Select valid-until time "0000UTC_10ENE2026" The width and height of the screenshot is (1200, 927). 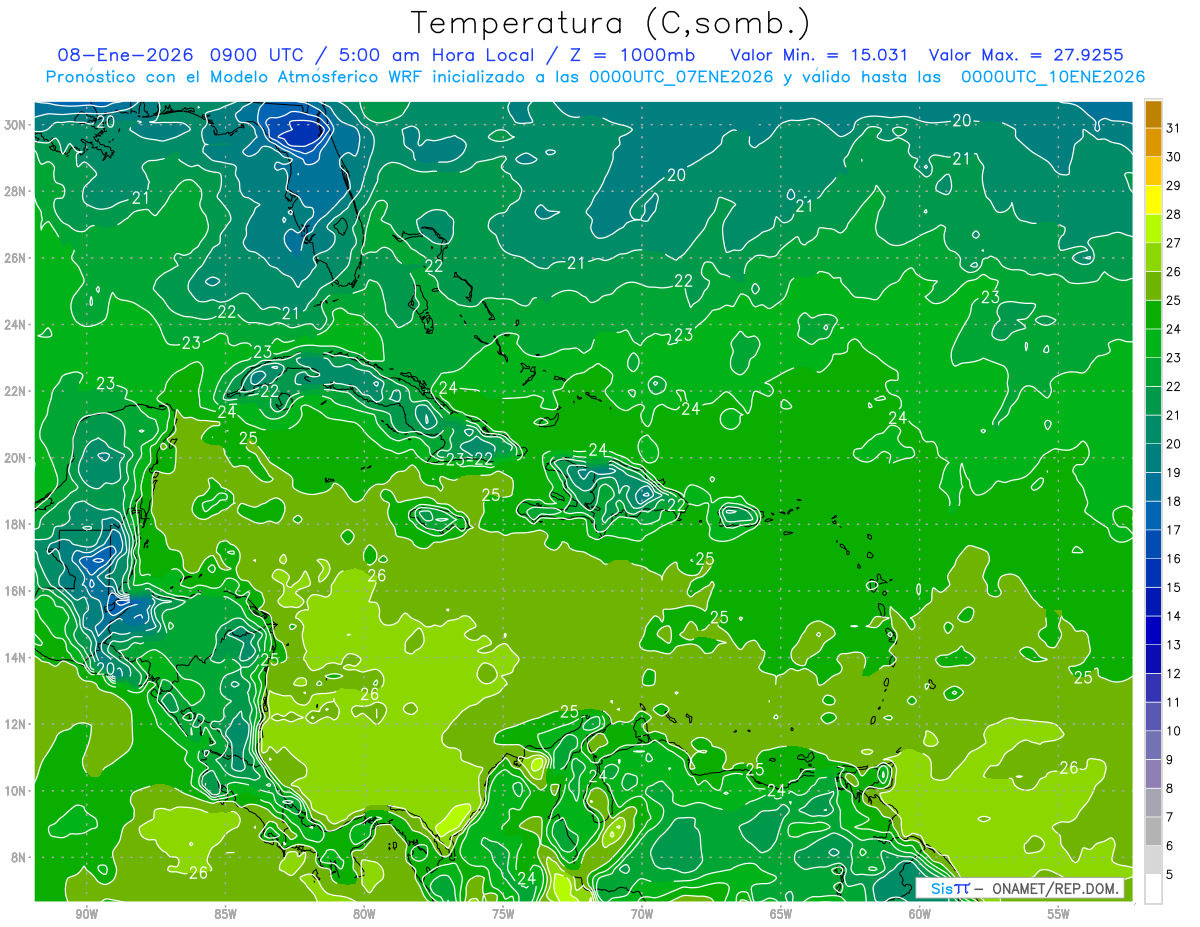coord(1052,77)
